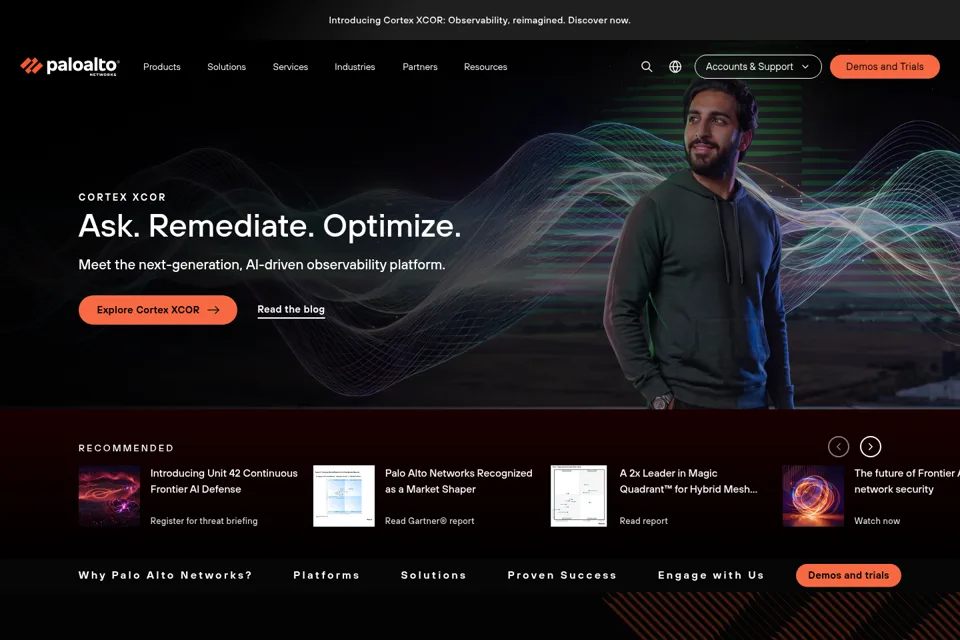The image size is (960, 640).
Task: Go to previous recommended carousel item
Action: [x=839, y=446]
